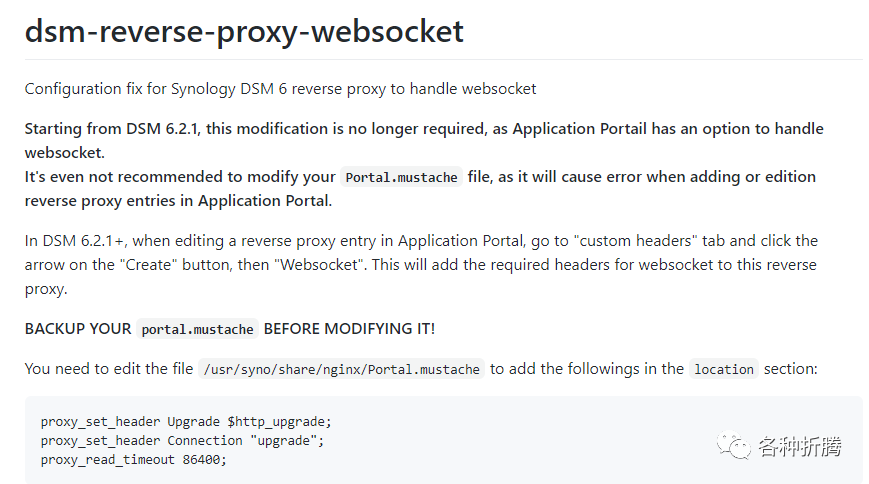Click the BEFORE MODIFYING IT! text
Screen dimensions: 869x484
(x=349, y=329)
